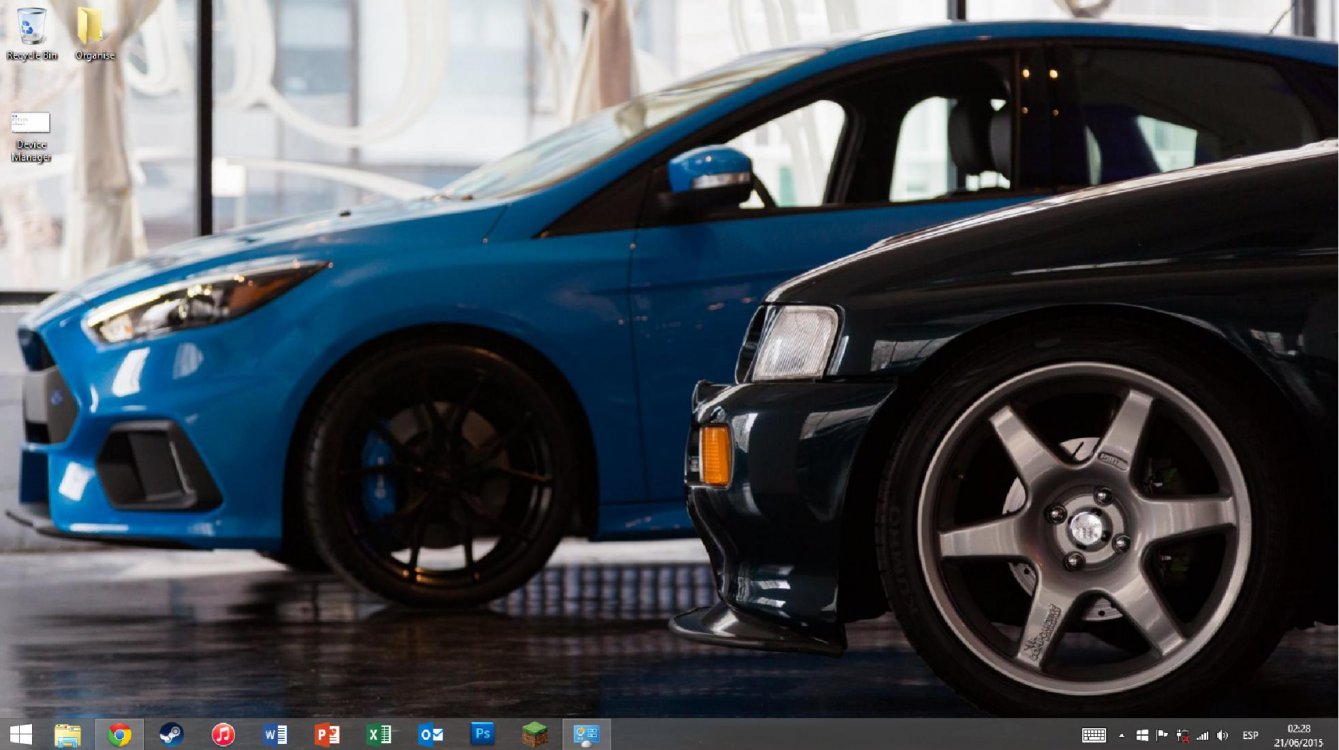
Task: Launch Microsoft Word from the taskbar
Action: (275, 735)
